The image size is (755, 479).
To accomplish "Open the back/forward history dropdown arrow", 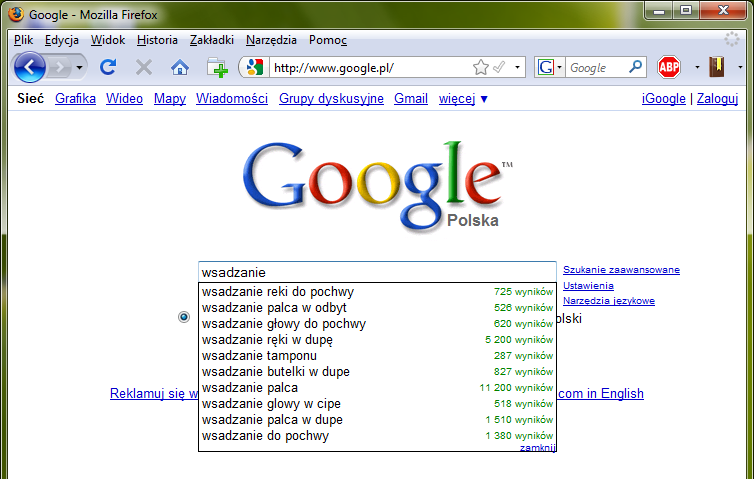I will 79,67.
